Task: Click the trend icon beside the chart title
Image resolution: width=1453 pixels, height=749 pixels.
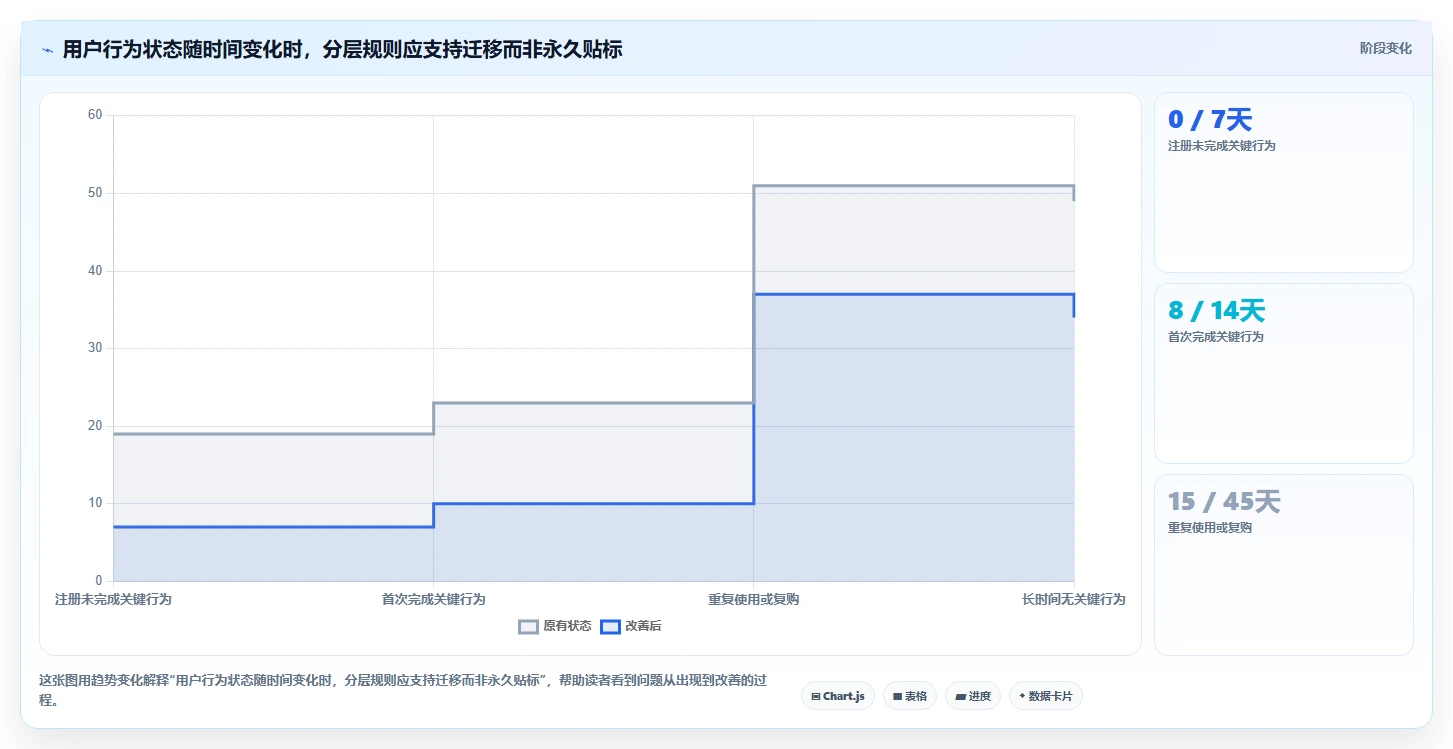Action: 47,49
